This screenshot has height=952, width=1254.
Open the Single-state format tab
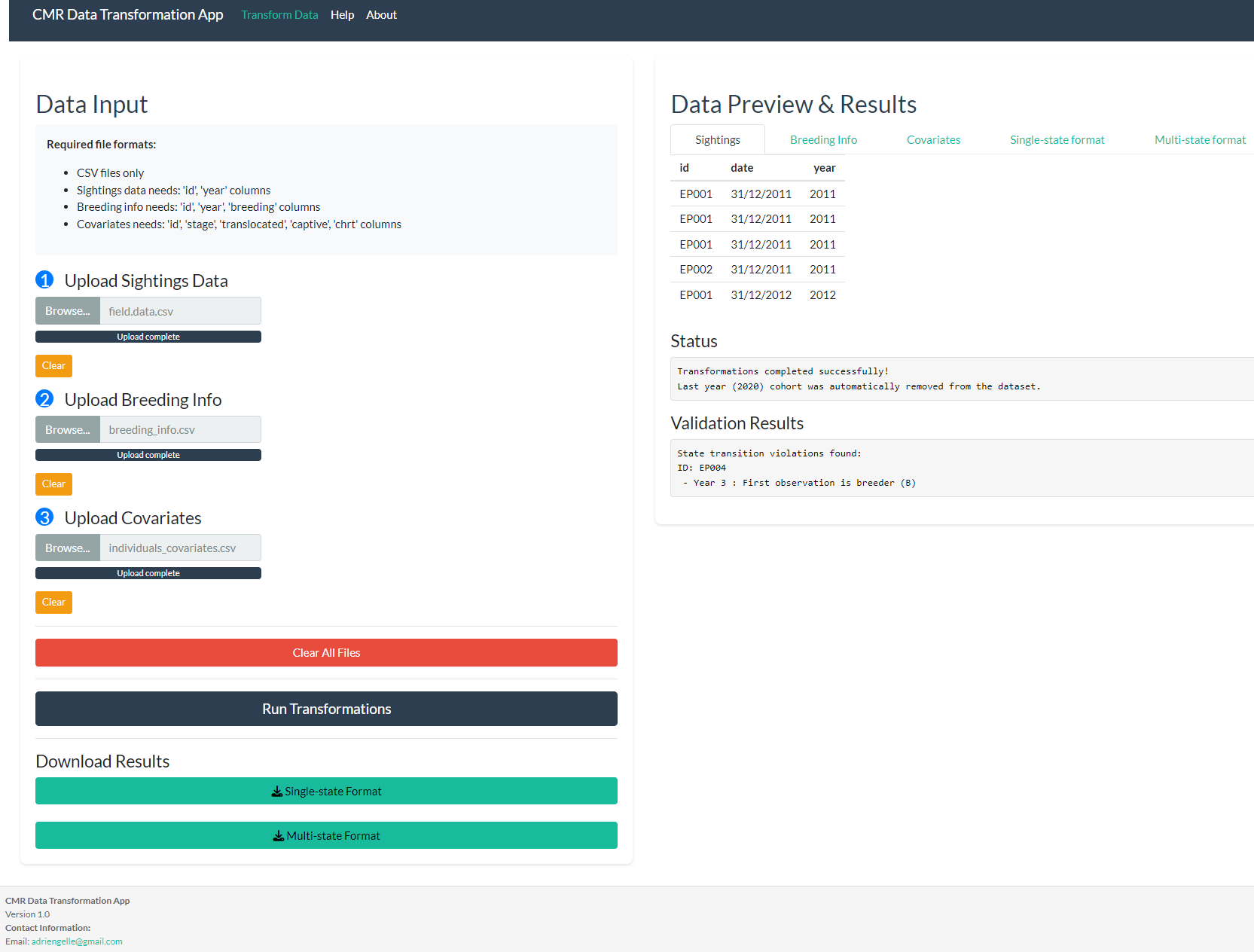coord(1057,140)
